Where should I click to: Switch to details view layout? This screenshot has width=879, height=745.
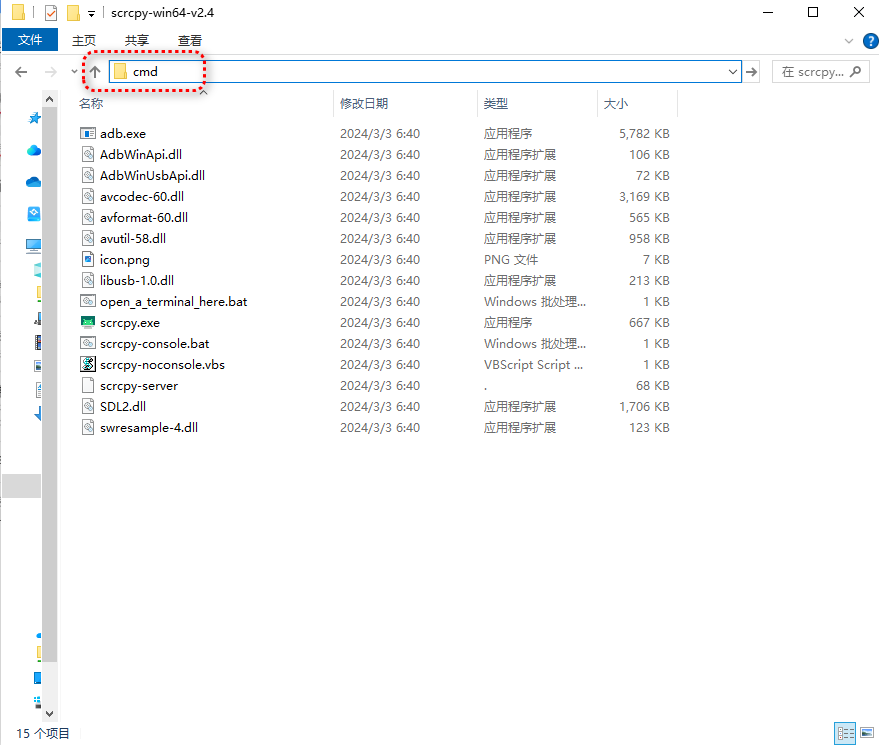(845, 733)
